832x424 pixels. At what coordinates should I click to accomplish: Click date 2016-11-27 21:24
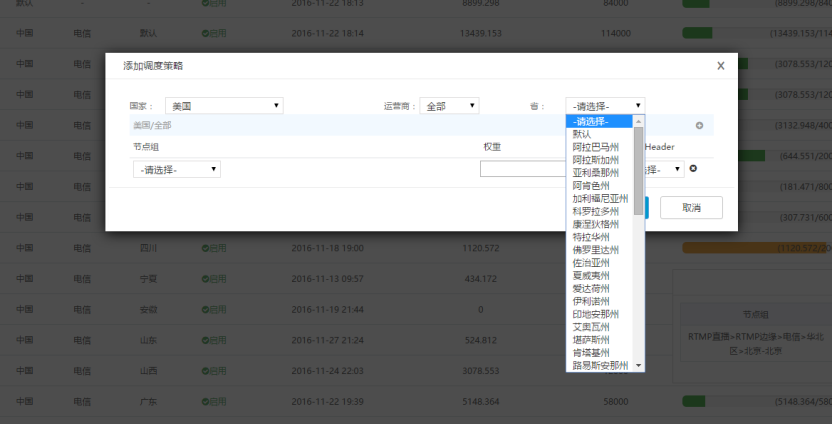(327, 340)
